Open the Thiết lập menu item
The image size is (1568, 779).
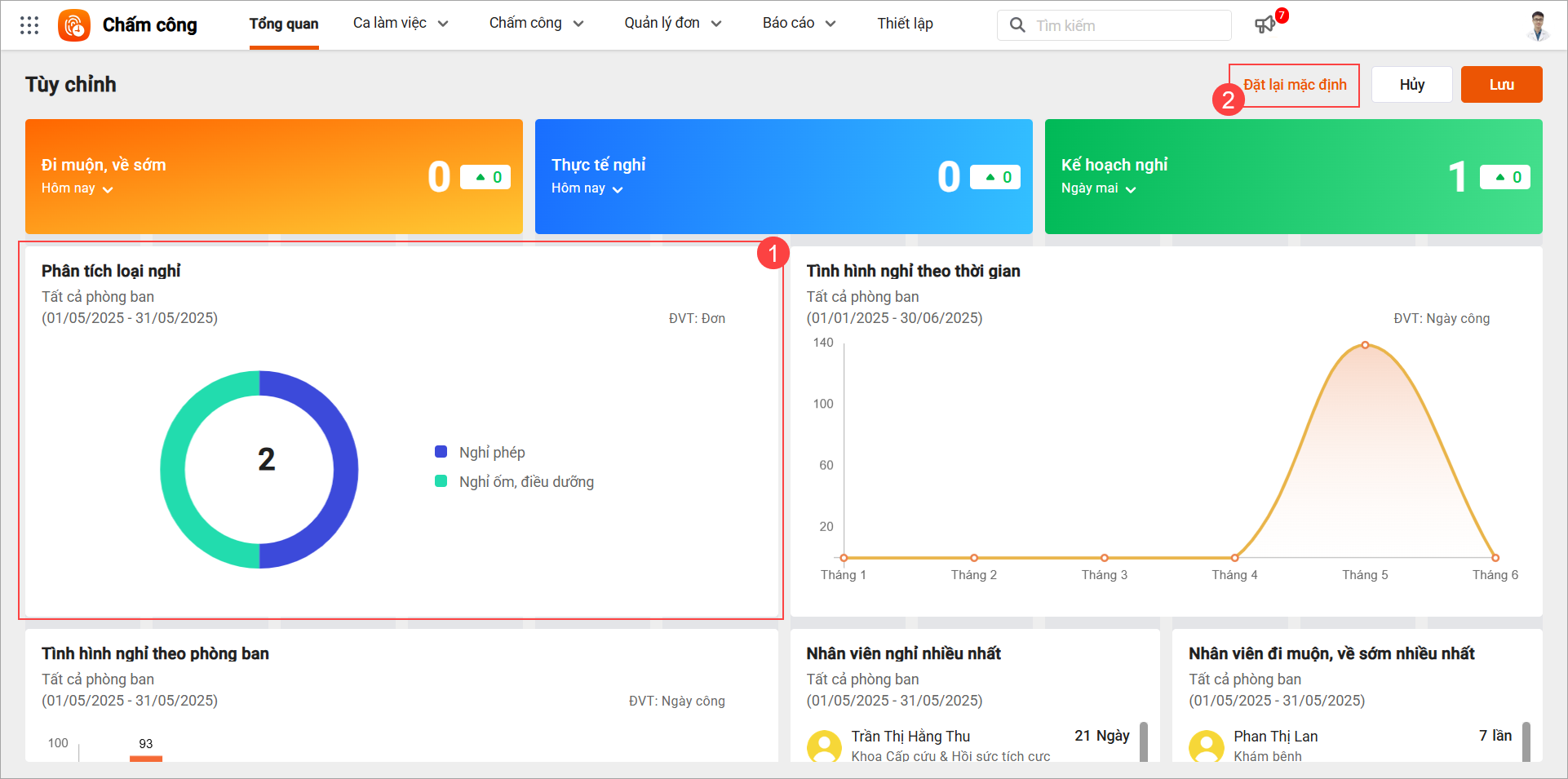tap(905, 24)
